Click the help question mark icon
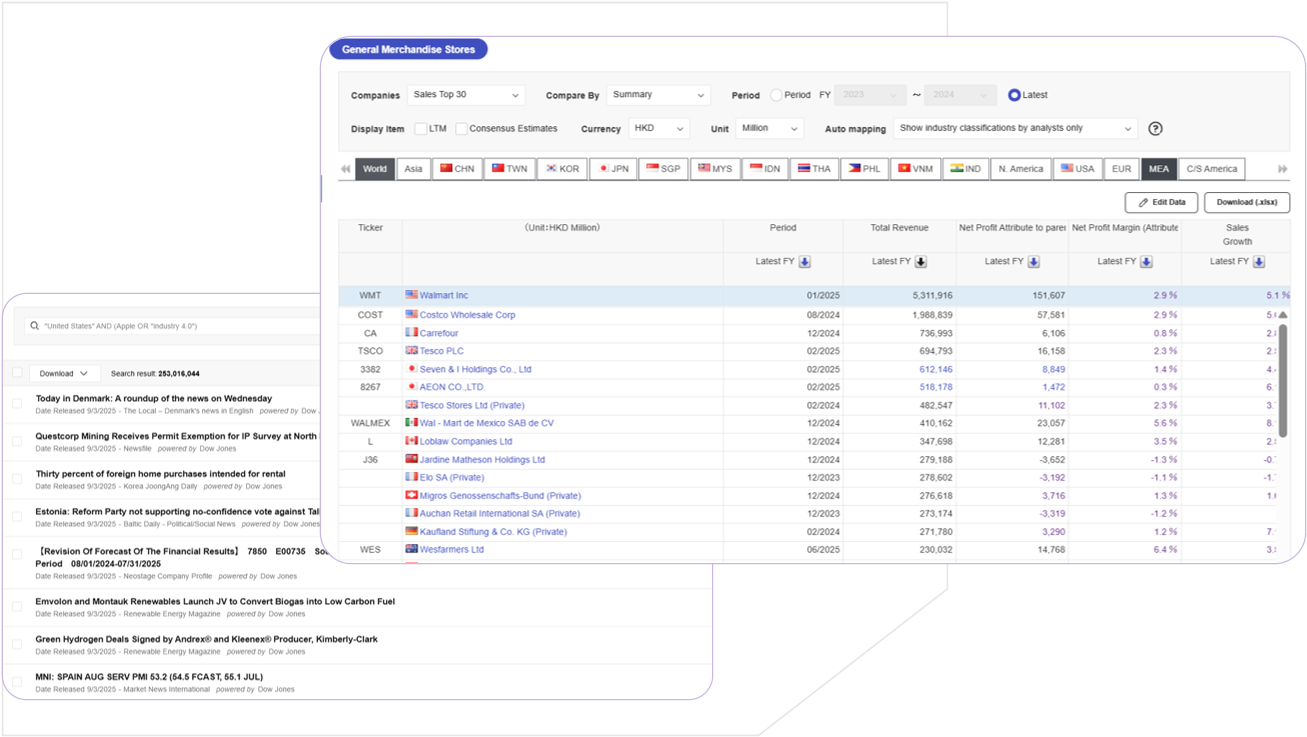This screenshot has height=737, width=1307. (1155, 129)
